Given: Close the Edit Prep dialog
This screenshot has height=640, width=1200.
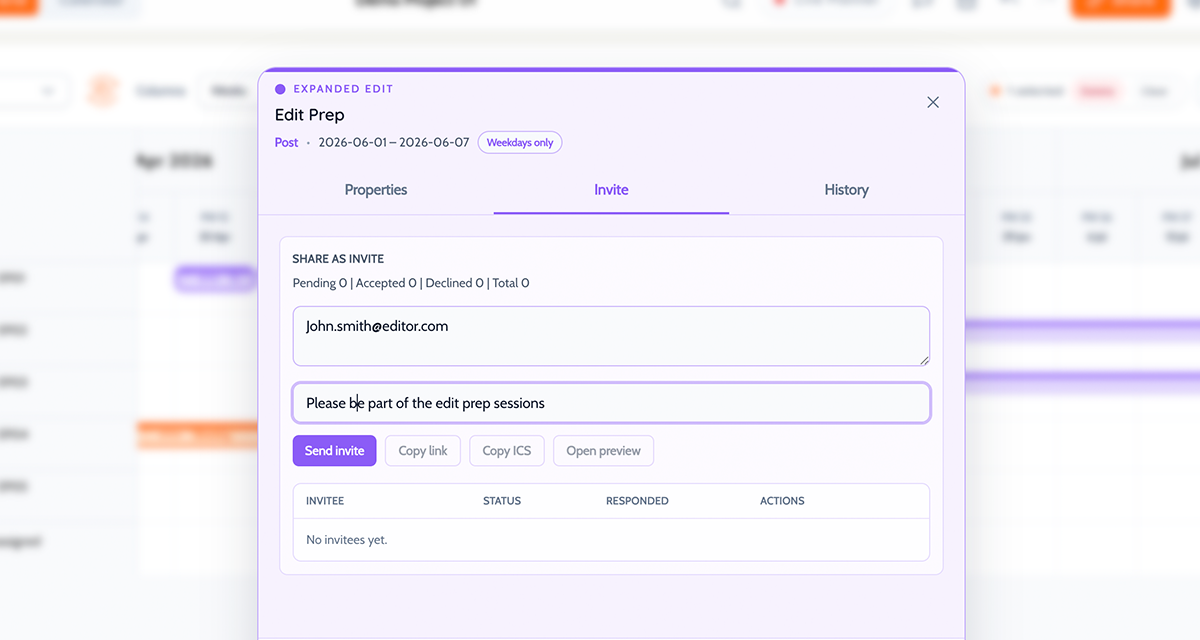Looking at the screenshot, I should pos(933,102).
